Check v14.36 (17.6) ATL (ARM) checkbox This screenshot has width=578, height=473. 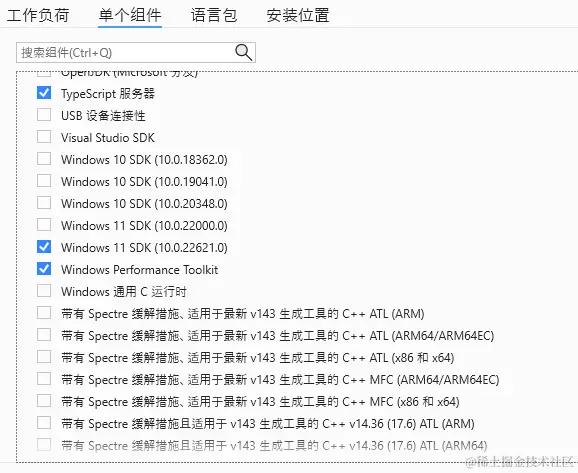point(44,423)
